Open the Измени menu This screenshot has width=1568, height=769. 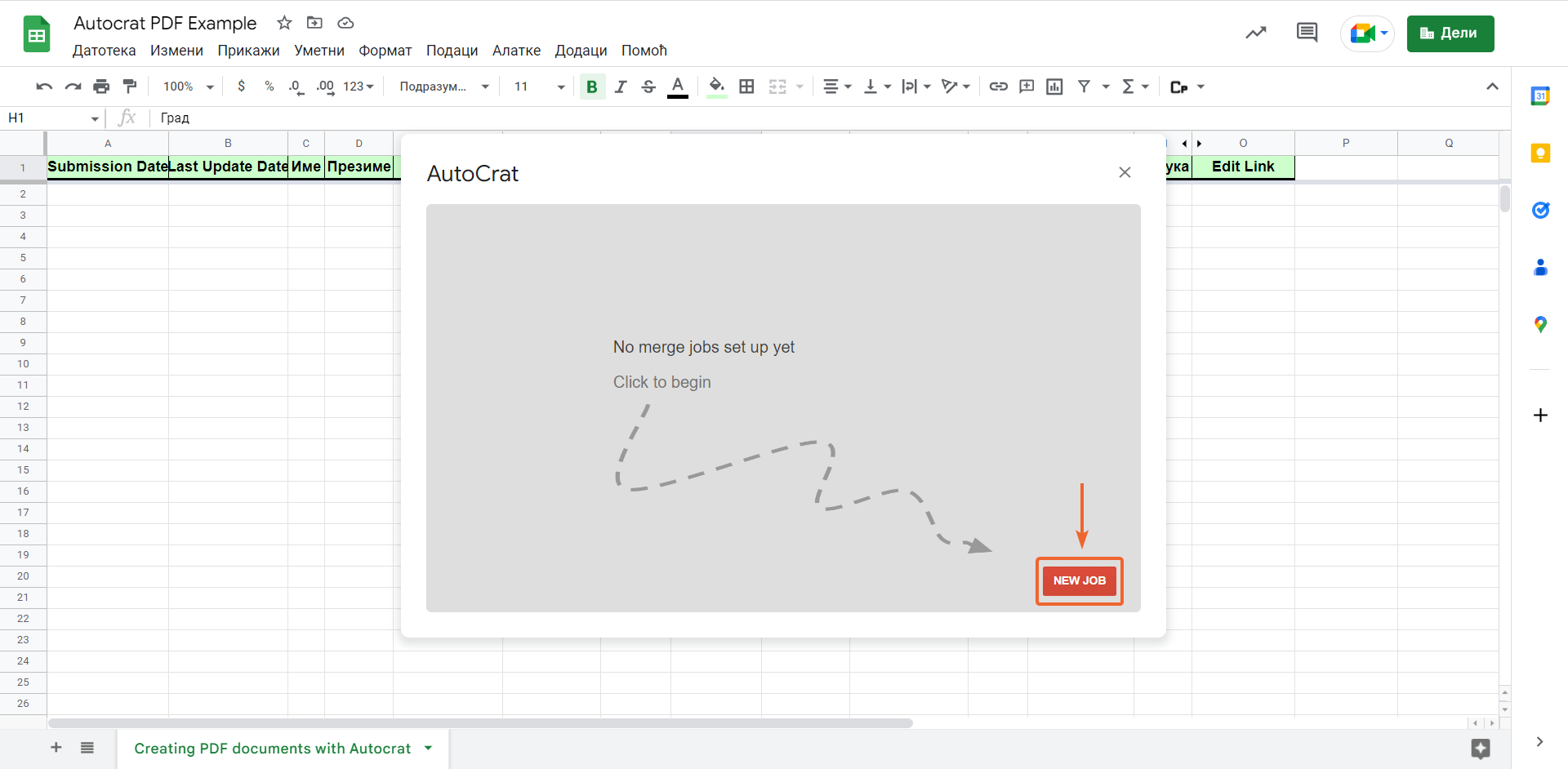click(x=176, y=51)
